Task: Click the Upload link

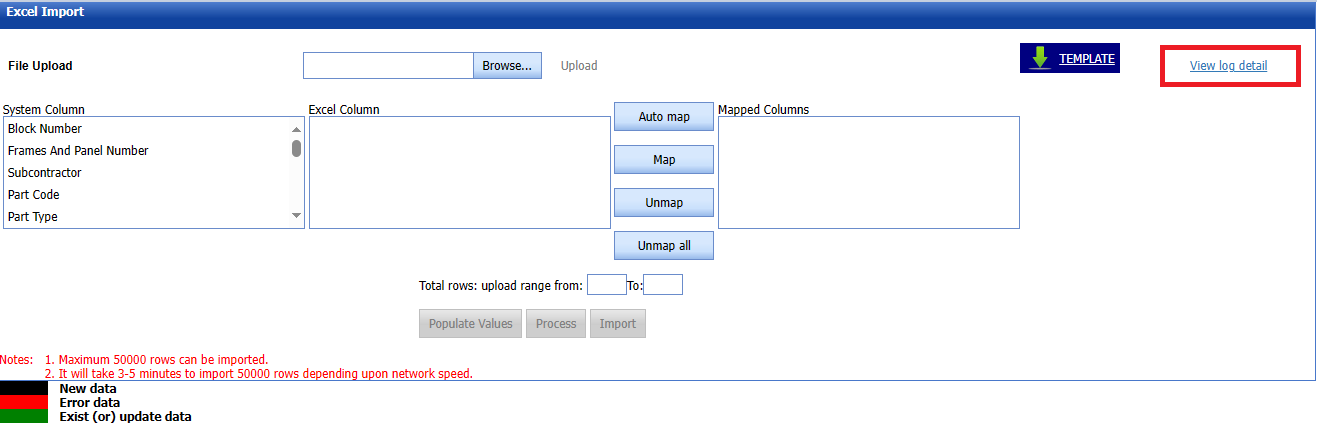Action: [579, 66]
